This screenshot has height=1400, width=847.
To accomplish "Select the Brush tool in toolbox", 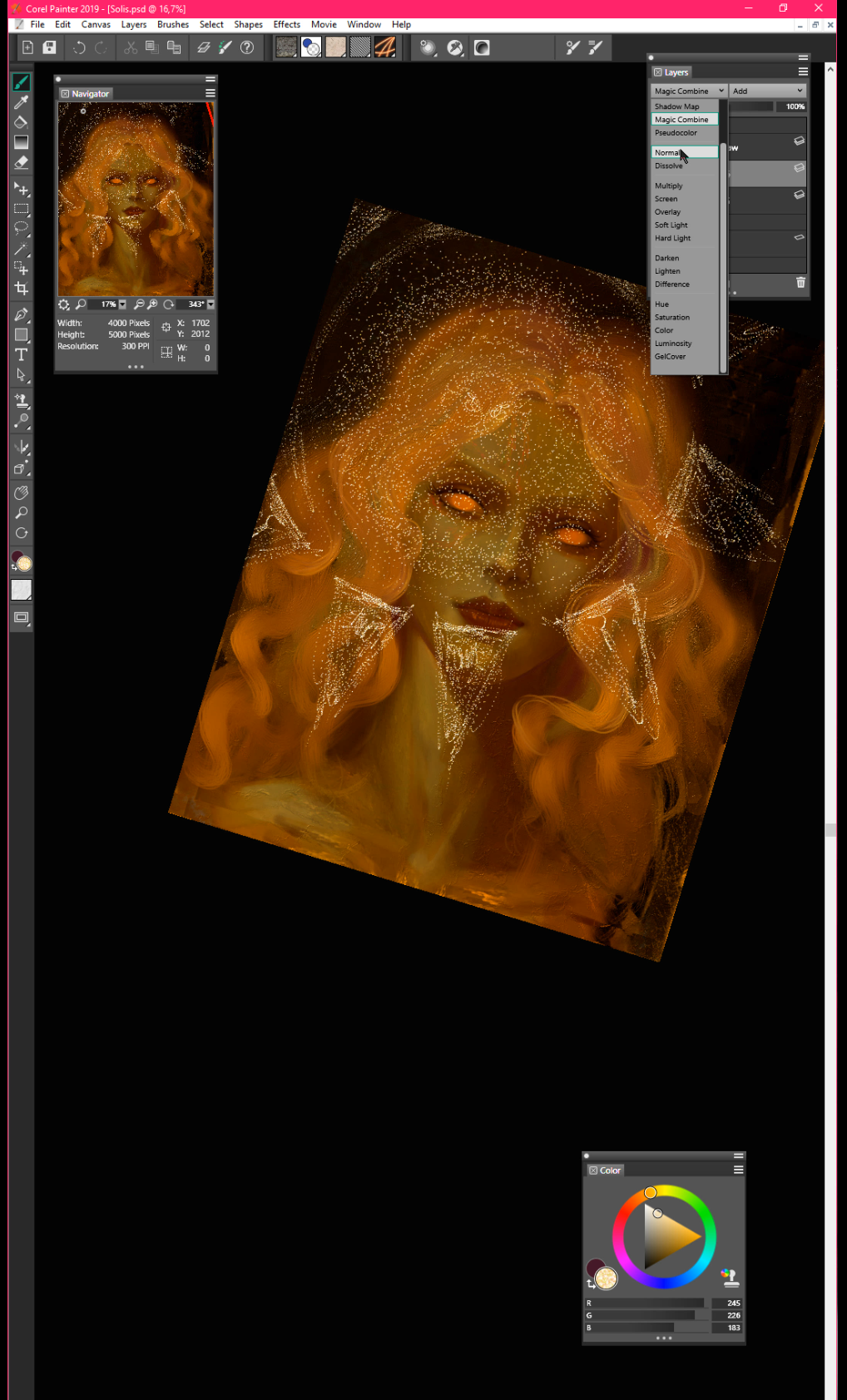I will click(x=22, y=82).
